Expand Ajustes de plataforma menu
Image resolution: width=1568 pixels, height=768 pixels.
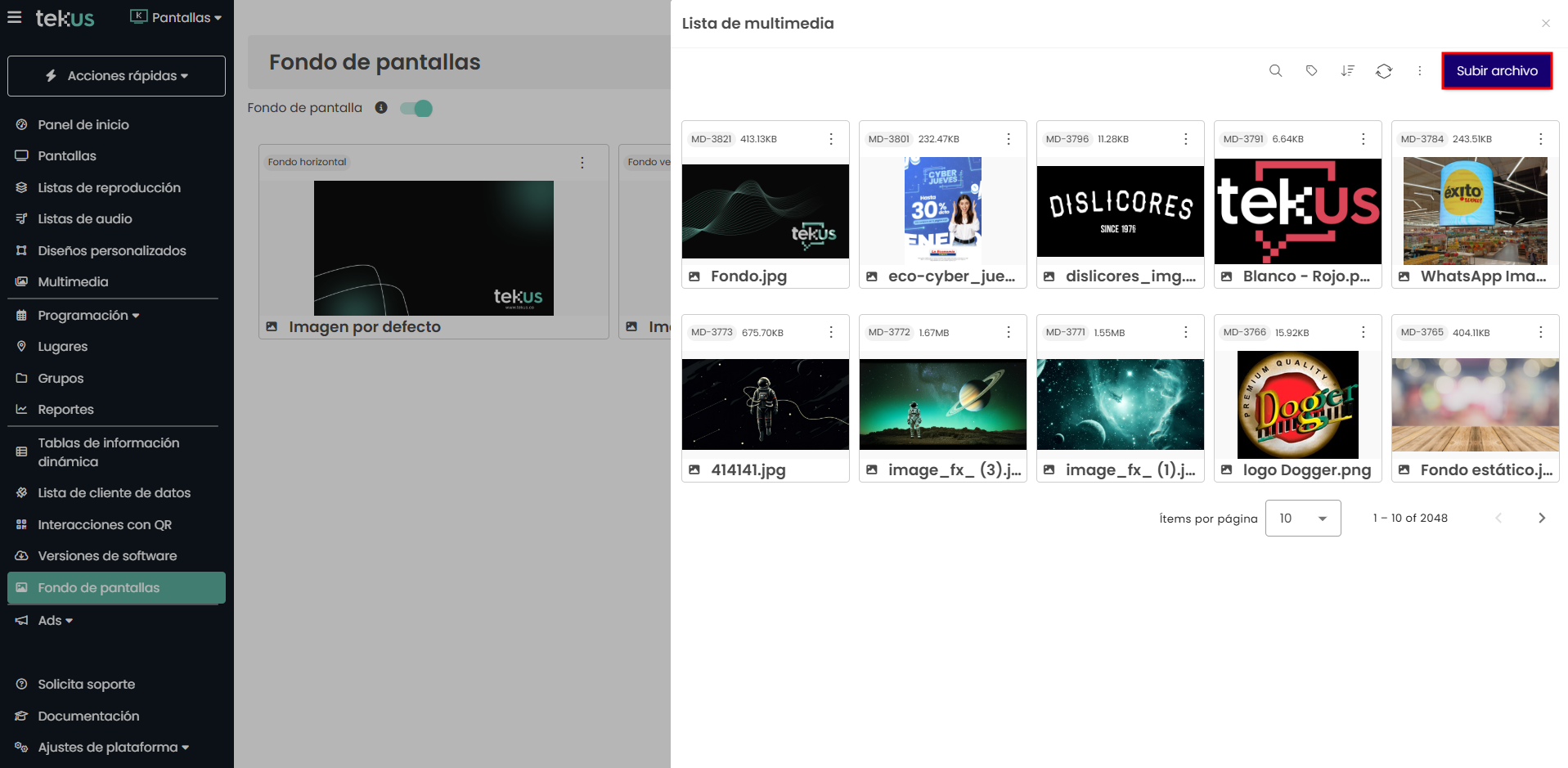coord(113,748)
